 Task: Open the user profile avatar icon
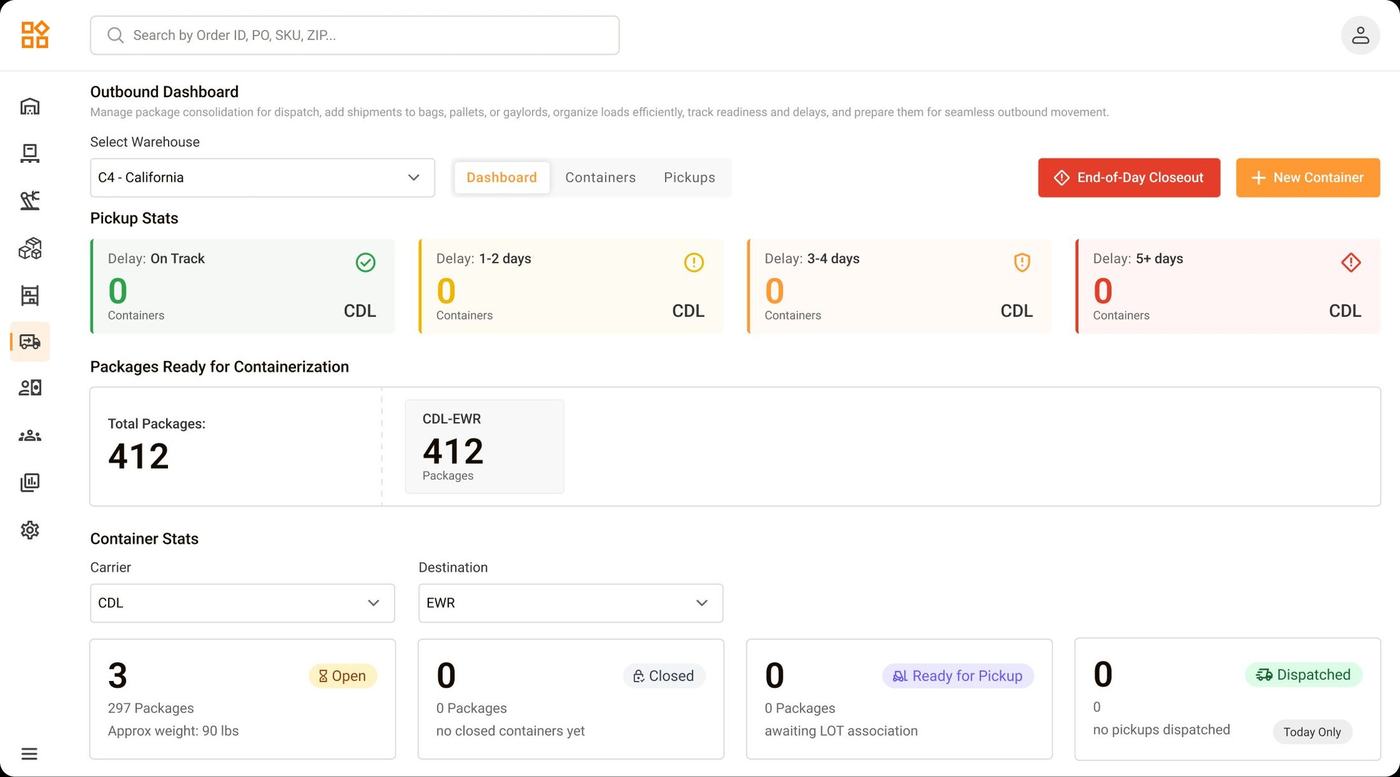click(1360, 35)
